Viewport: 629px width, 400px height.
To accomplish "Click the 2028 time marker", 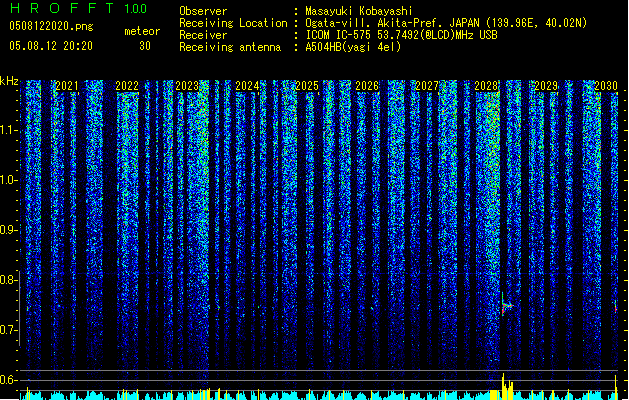I will tap(486, 86).
